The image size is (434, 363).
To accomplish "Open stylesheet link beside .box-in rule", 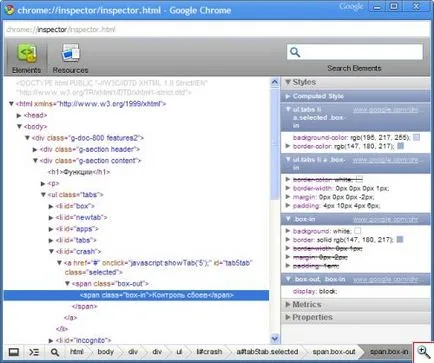I will pos(385,219).
